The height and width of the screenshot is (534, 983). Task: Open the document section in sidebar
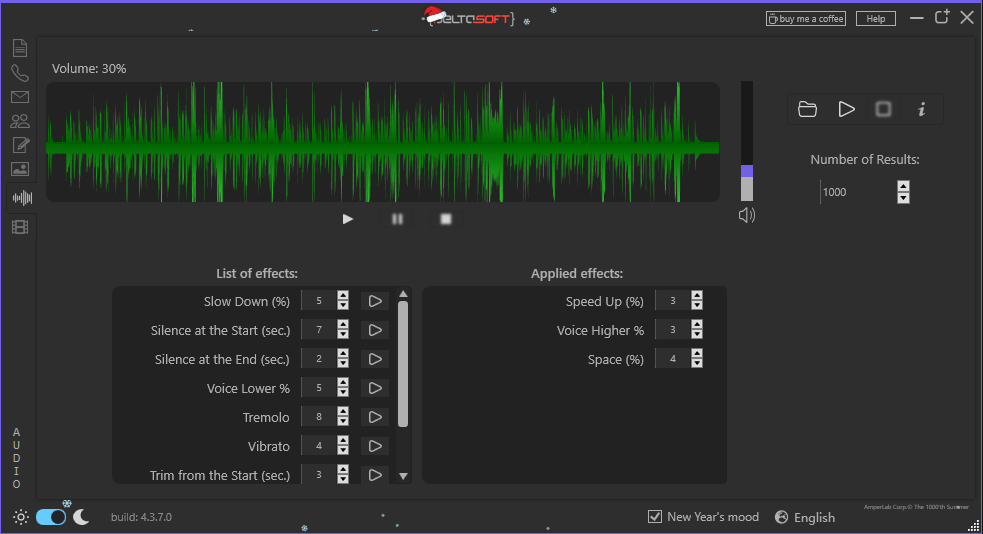20,48
